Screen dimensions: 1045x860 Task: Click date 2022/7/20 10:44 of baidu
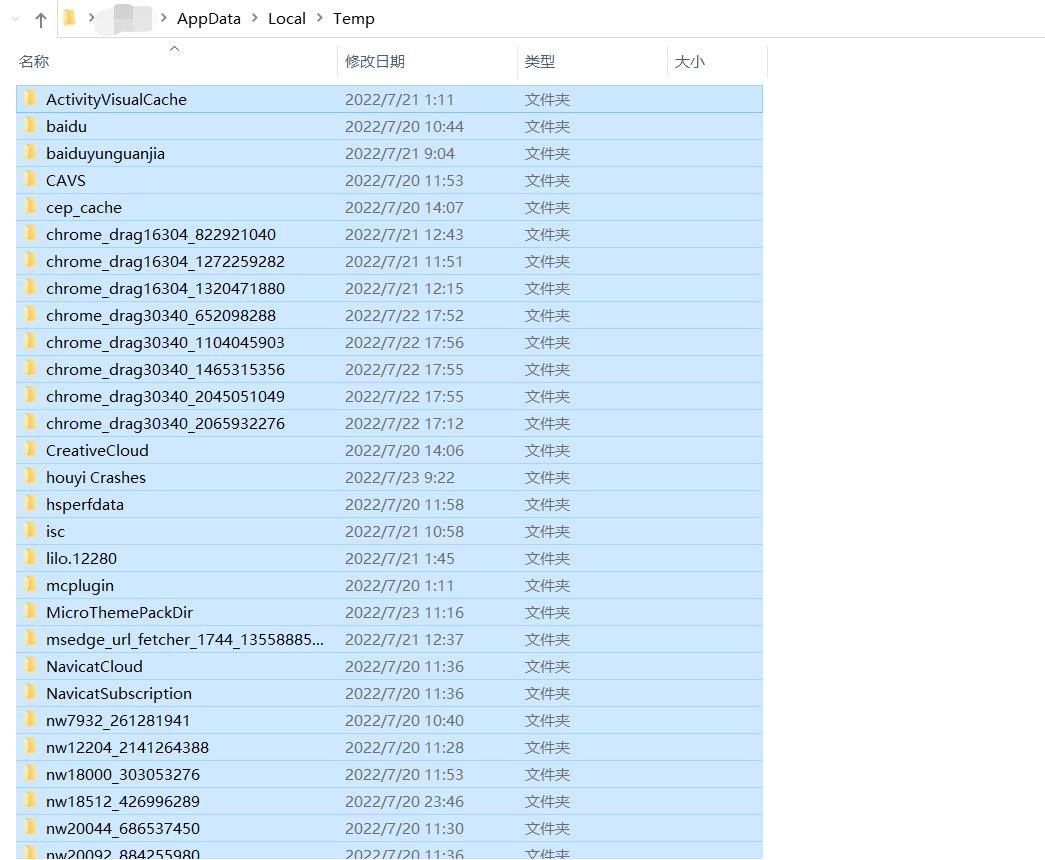[405, 127]
